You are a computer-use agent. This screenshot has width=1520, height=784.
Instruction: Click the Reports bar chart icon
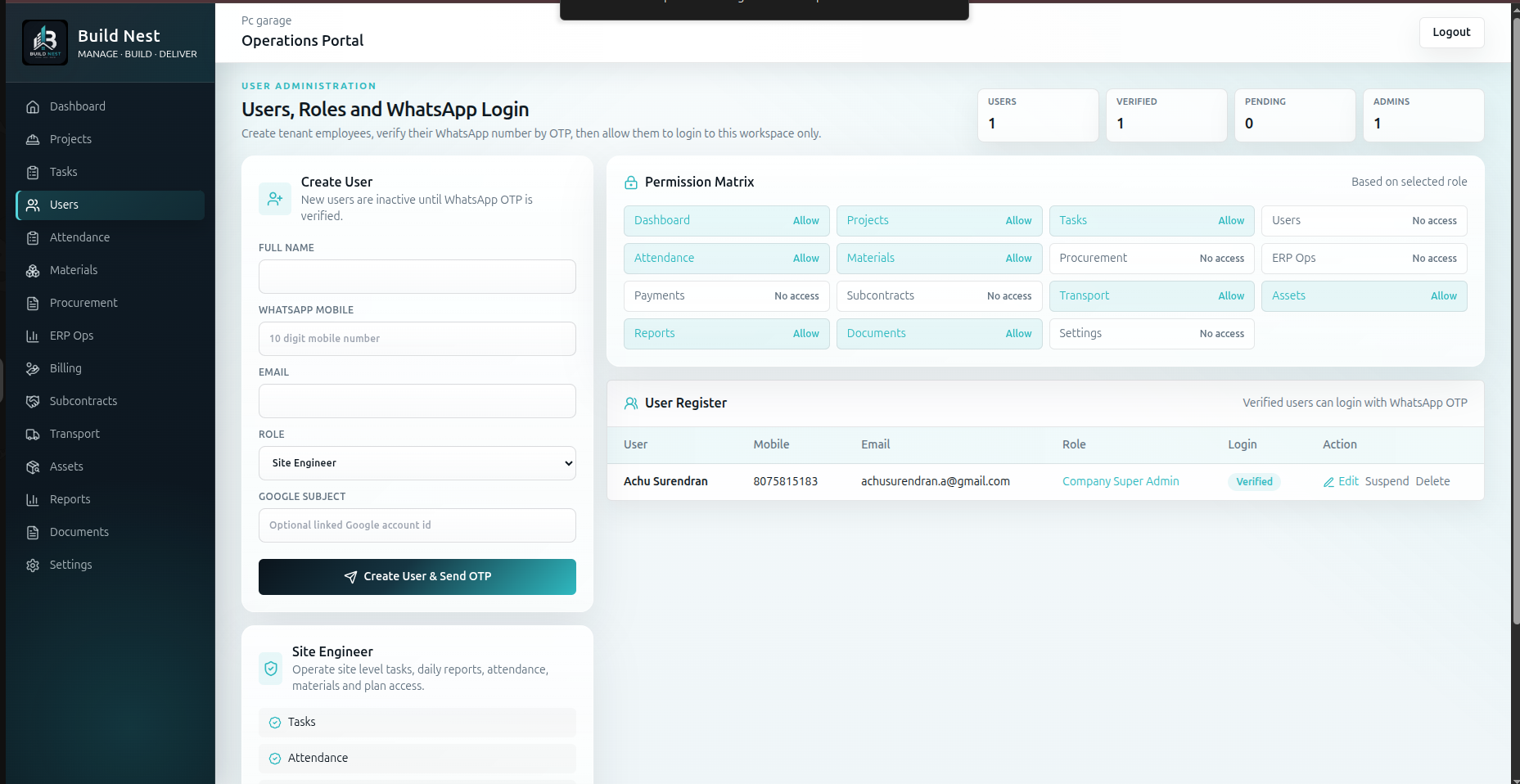(33, 499)
